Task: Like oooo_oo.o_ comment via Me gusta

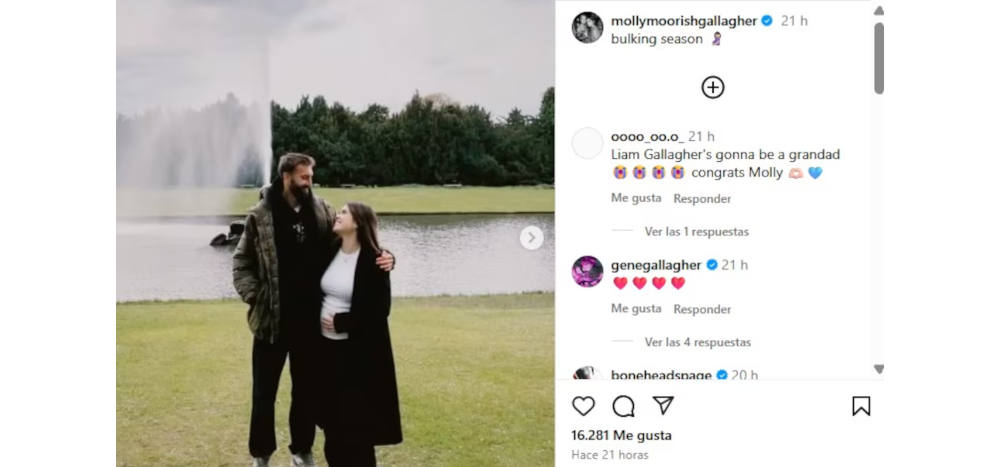Action: 636,198
